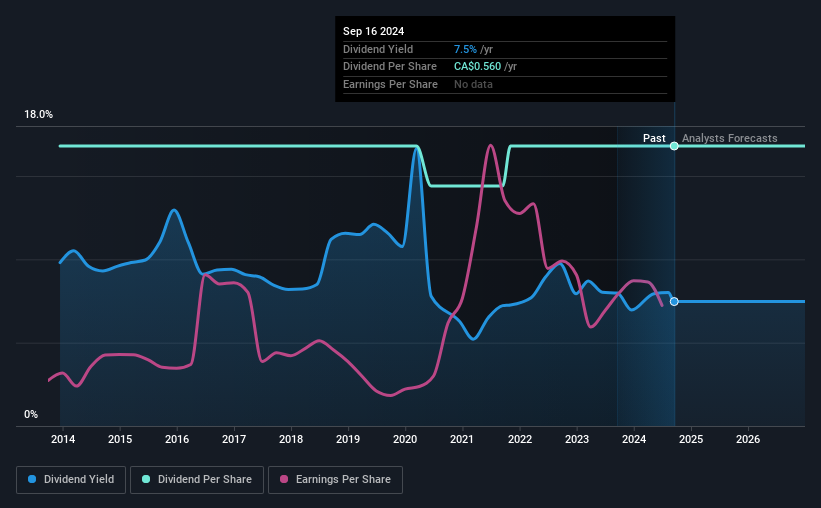821x508 pixels.
Task: Click the 0% y-axis label
Action: [x=31, y=415]
